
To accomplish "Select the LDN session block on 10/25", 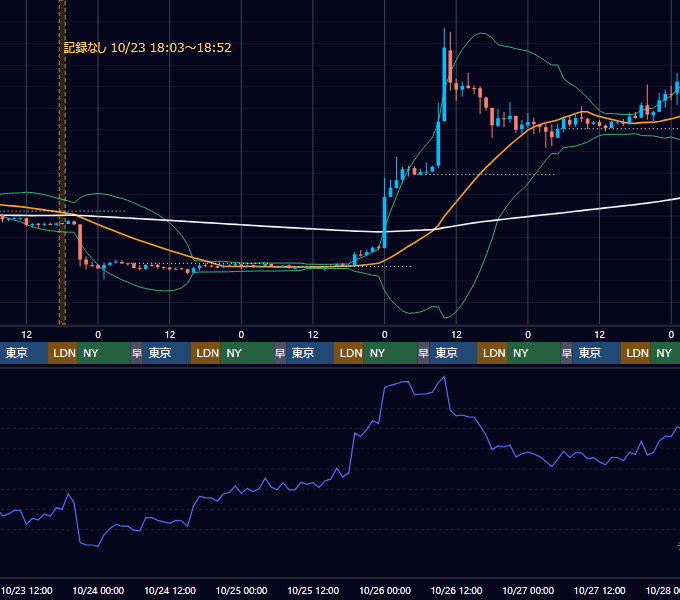I will click(x=349, y=353).
